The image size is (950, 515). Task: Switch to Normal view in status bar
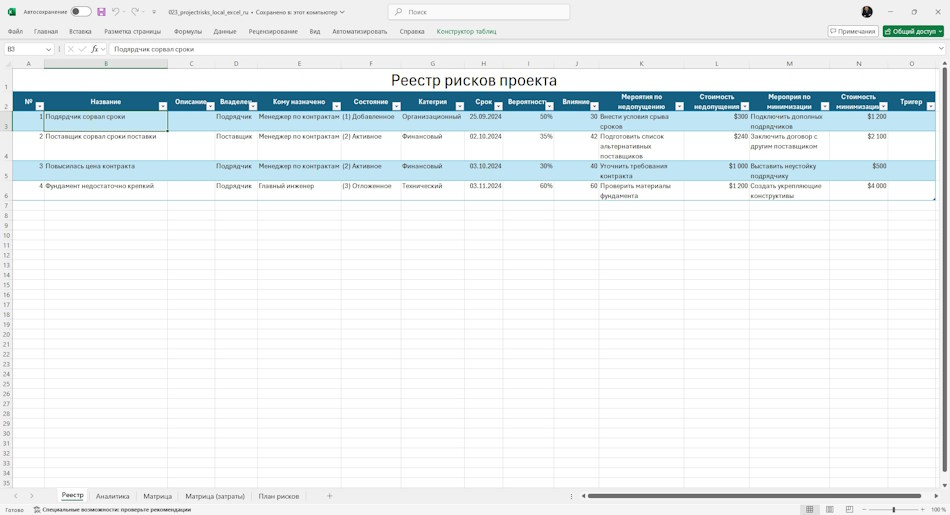tap(809, 510)
